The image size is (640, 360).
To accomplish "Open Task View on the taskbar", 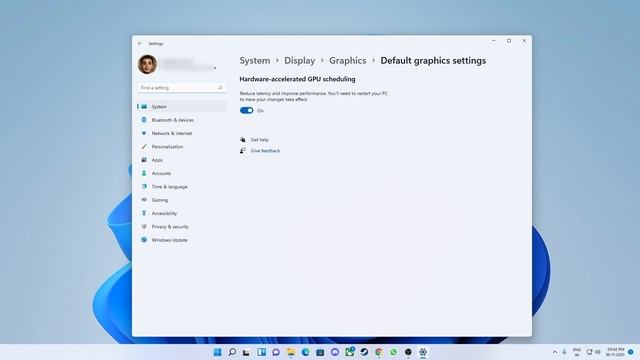I will point(246,352).
